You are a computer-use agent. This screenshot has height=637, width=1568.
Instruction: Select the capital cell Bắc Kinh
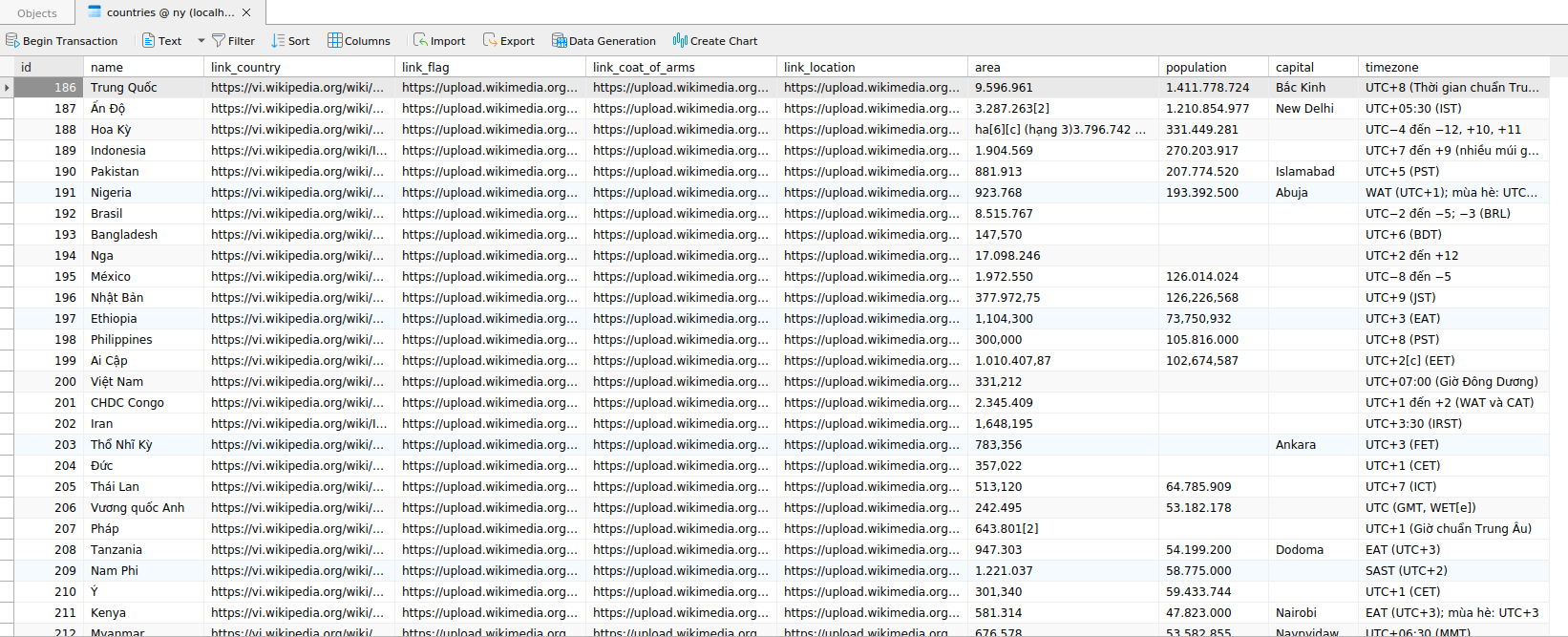[1313, 87]
